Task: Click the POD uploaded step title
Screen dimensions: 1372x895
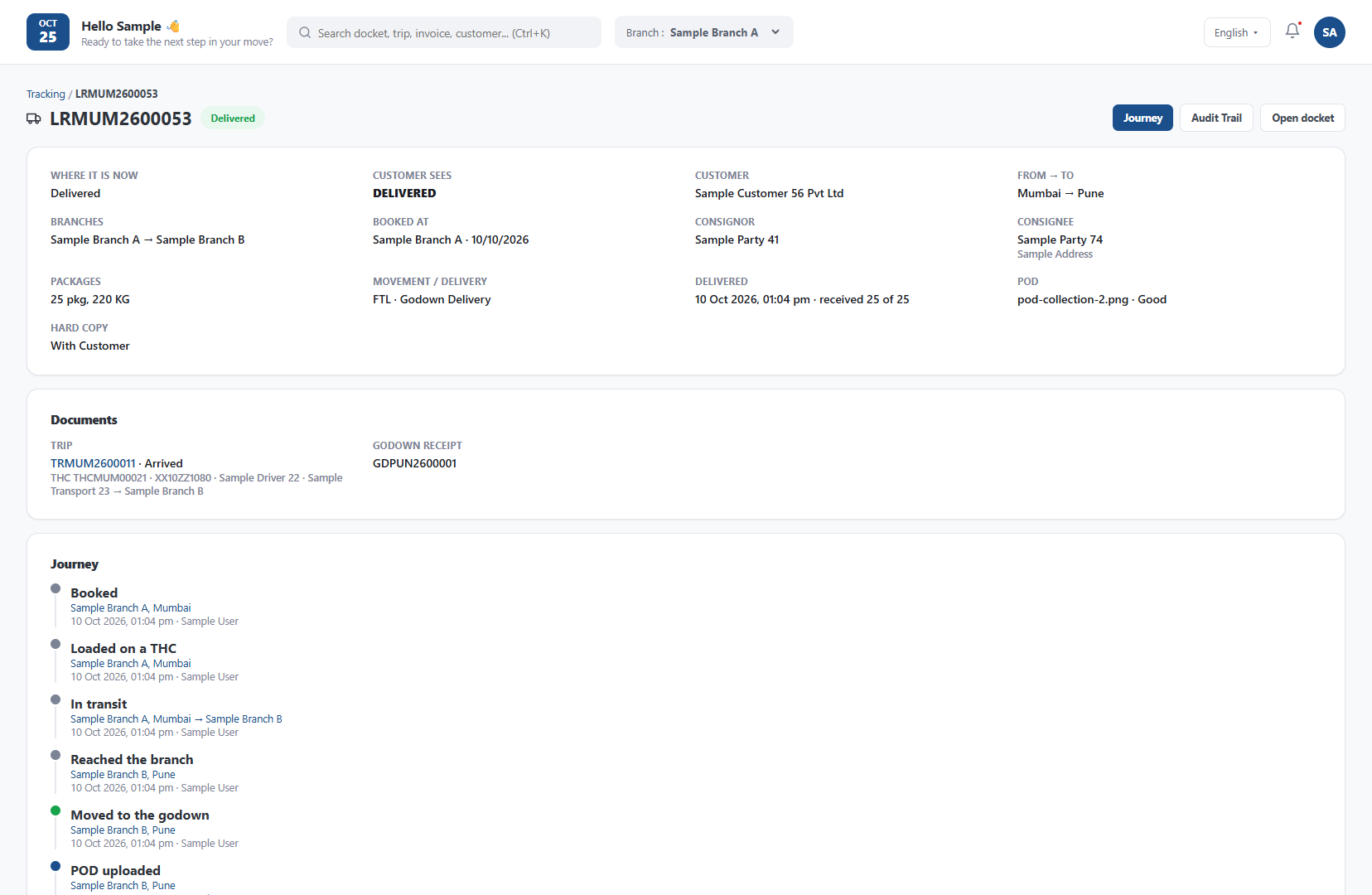Action: click(115, 870)
